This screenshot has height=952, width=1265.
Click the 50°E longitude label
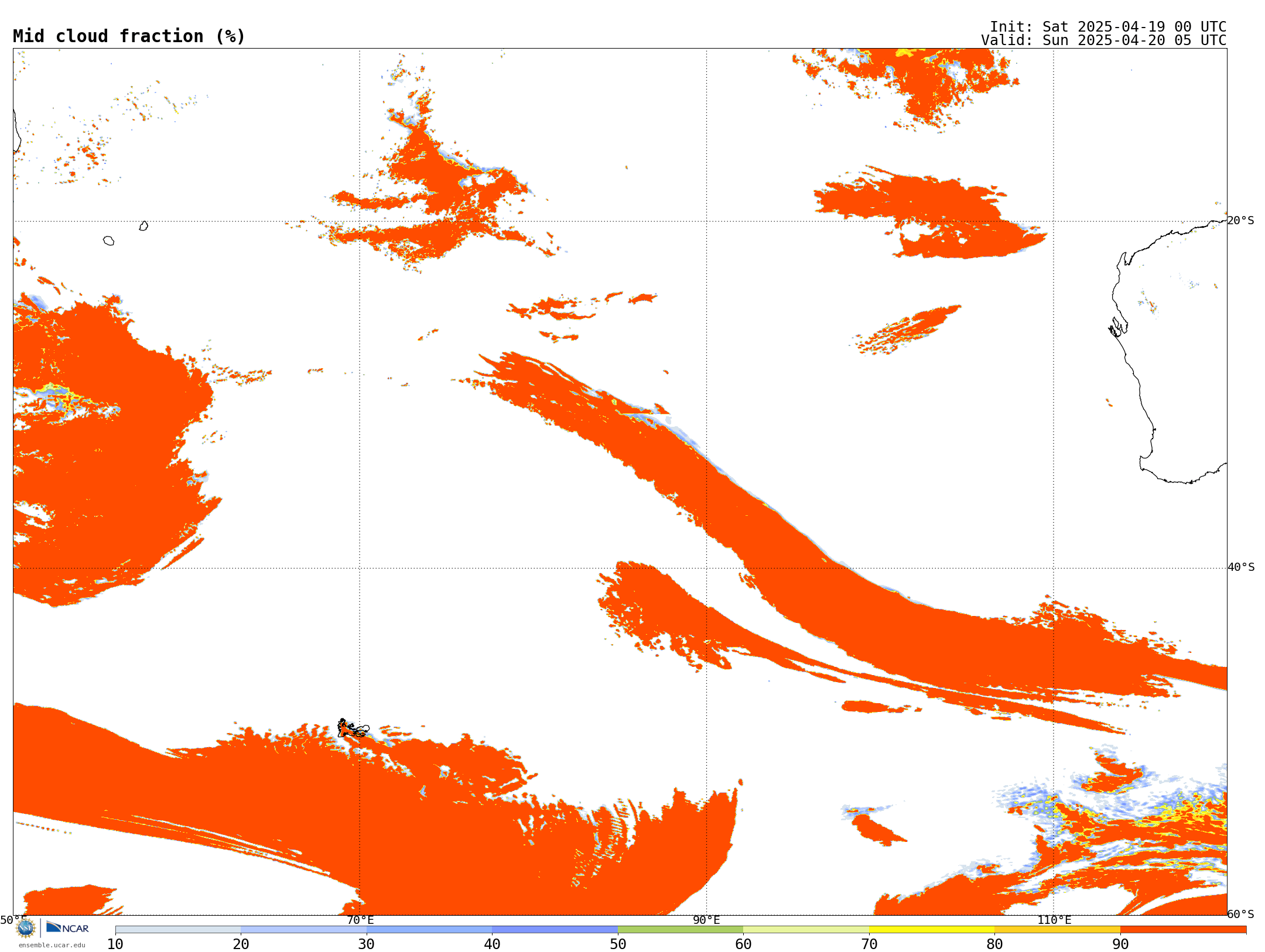point(13,920)
